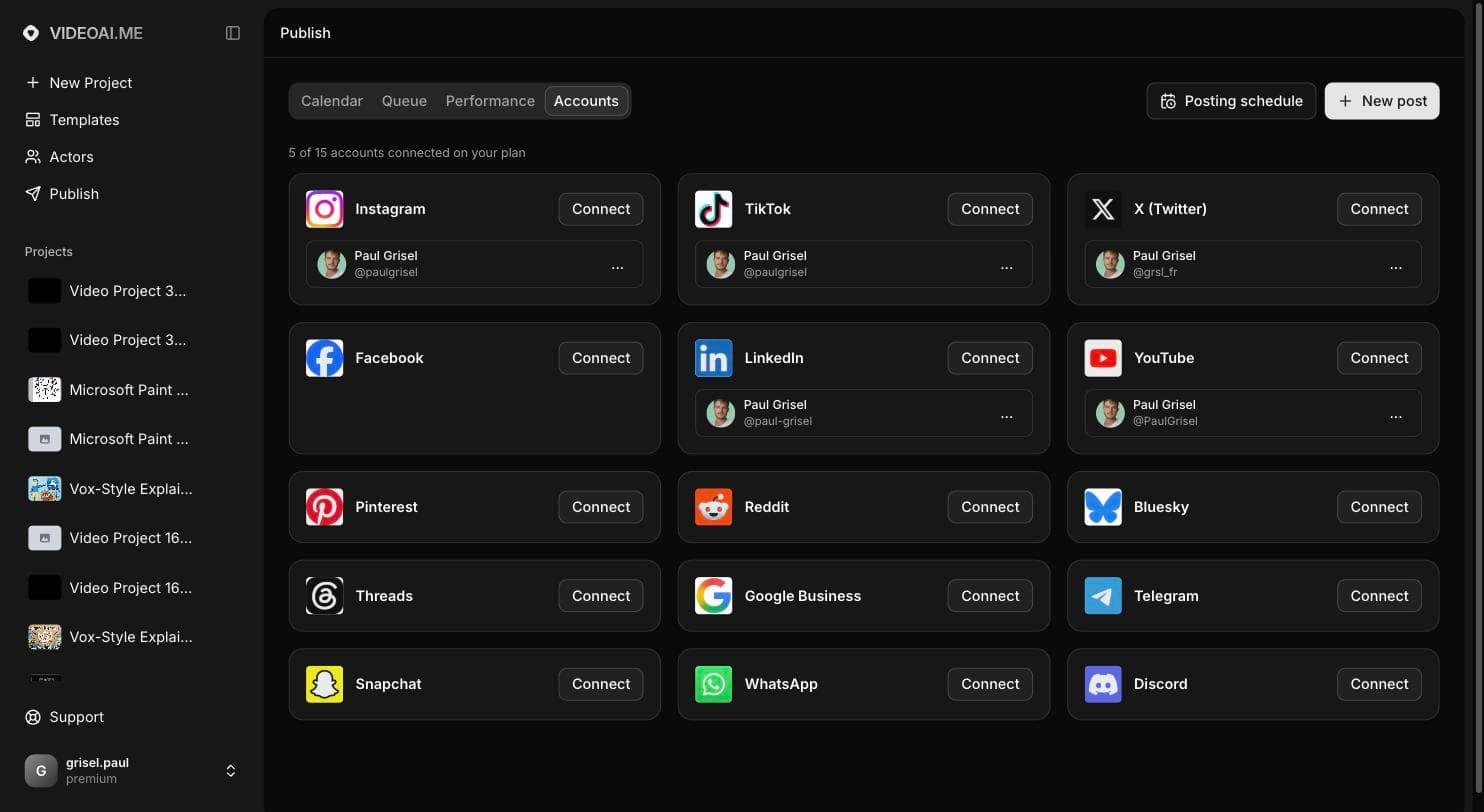Click Paul Grisel's avatar under Instagram
The height and width of the screenshot is (812, 1484).
tap(332, 264)
